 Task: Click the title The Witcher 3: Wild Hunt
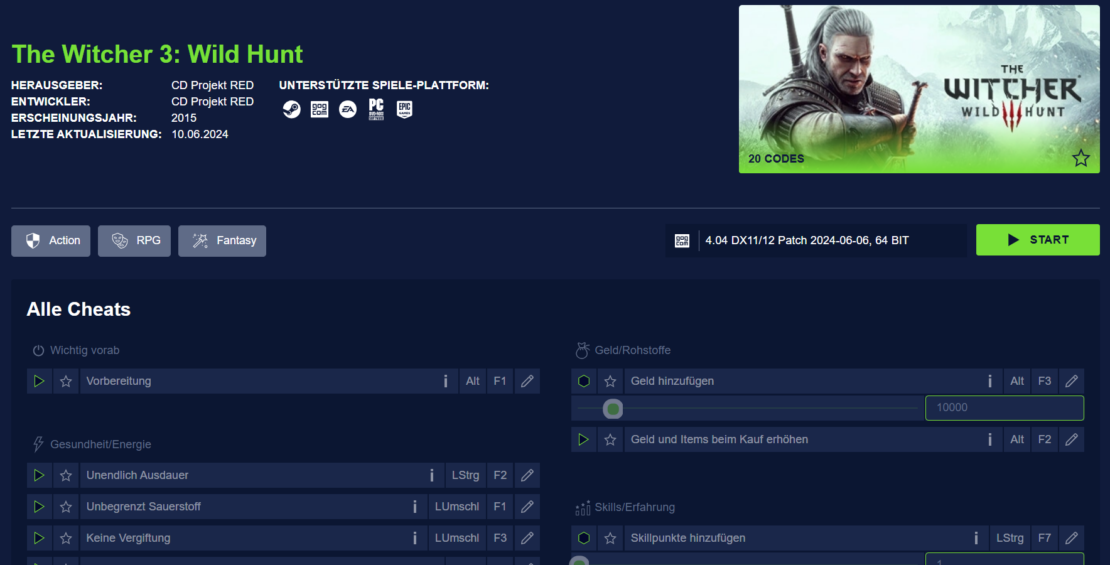157,54
